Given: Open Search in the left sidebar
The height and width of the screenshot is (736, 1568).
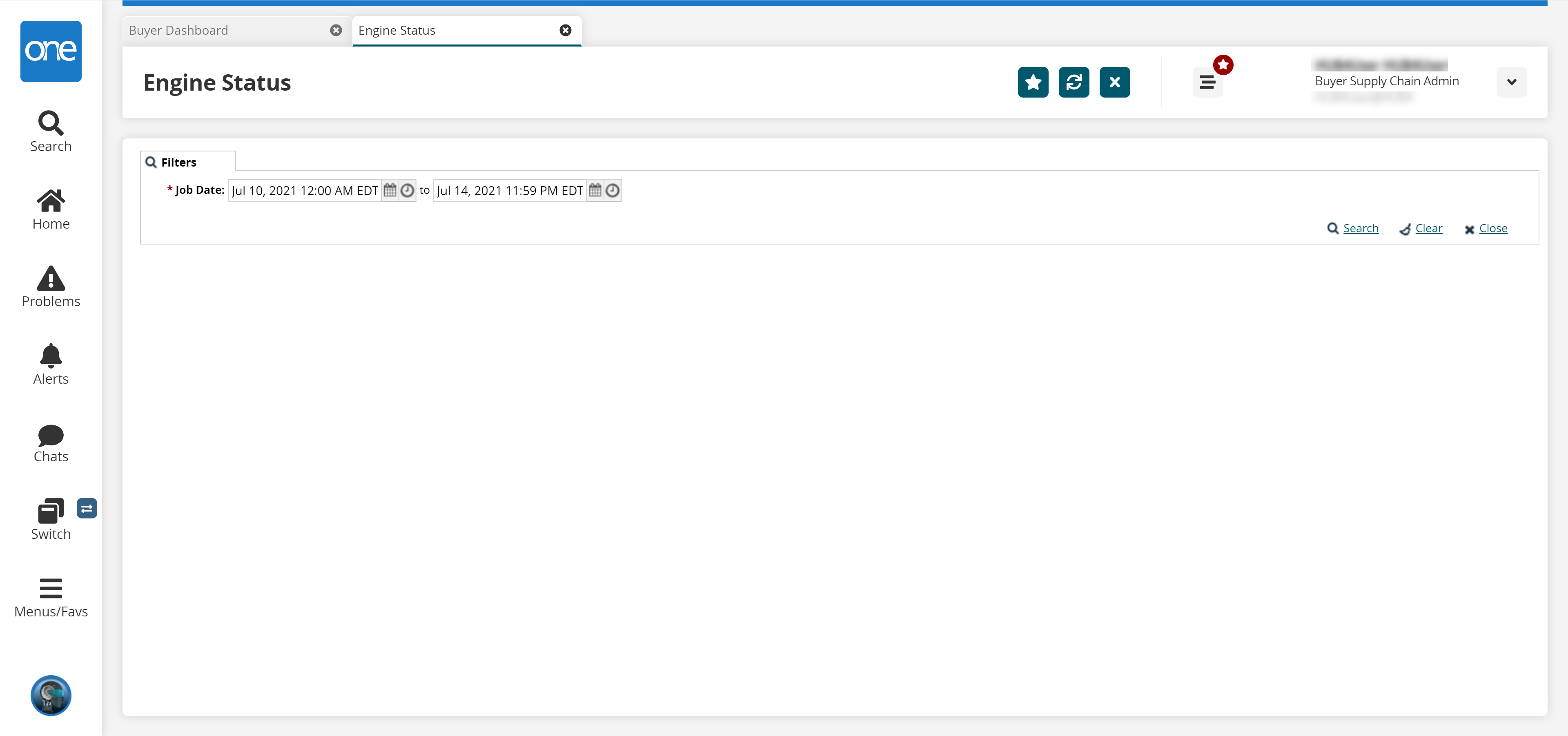Looking at the screenshot, I should (x=51, y=131).
